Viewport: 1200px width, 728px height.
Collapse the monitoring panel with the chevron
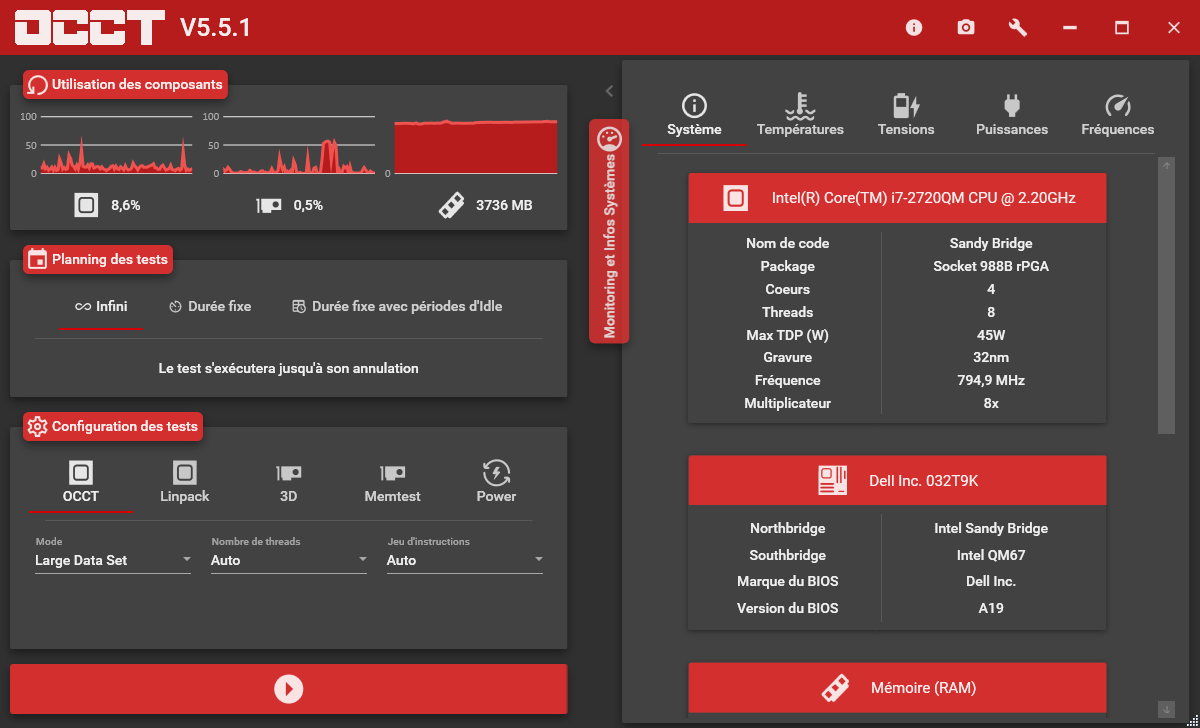(609, 91)
